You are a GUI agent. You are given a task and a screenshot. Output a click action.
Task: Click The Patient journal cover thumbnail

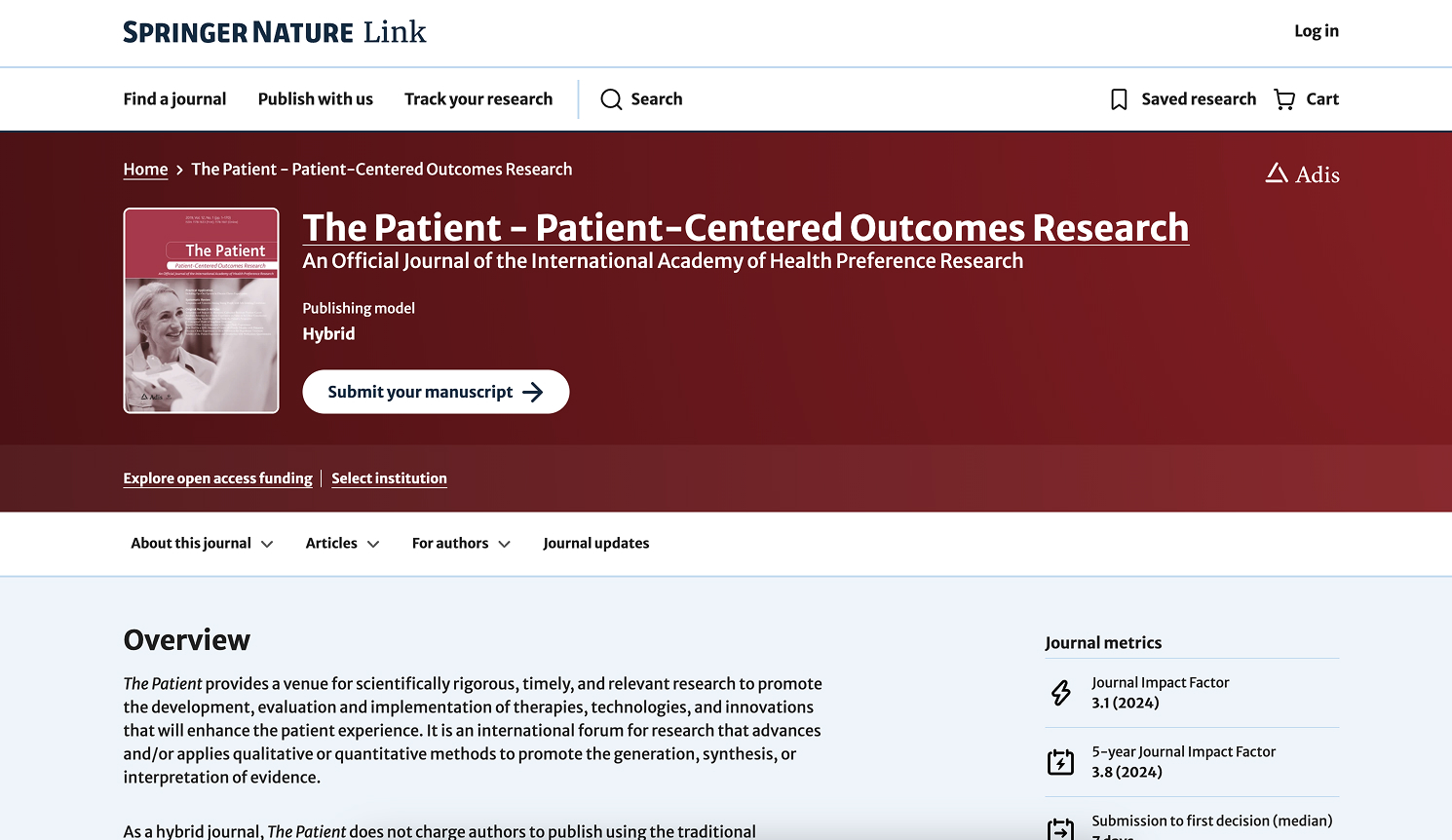[x=201, y=311]
